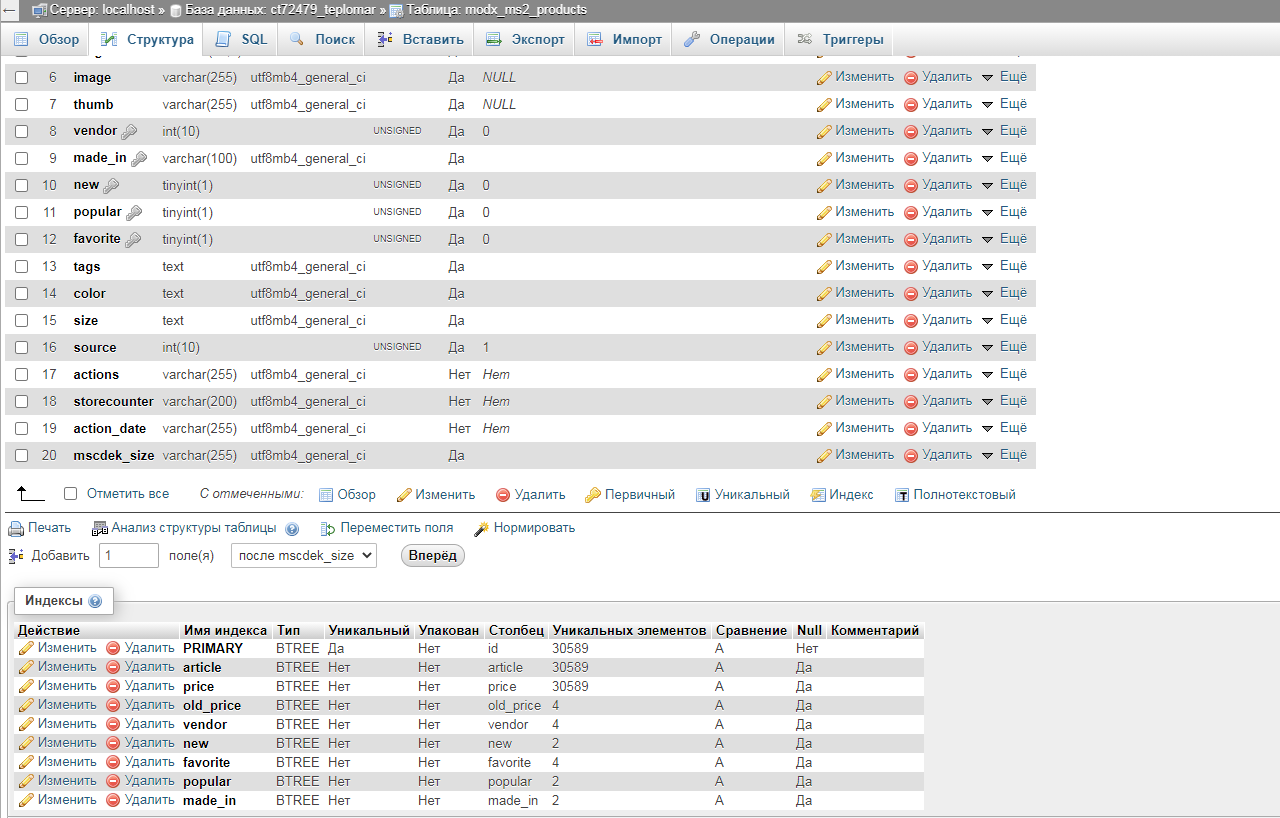
Task: Click the Импорт tab
Action: (624, 40)
